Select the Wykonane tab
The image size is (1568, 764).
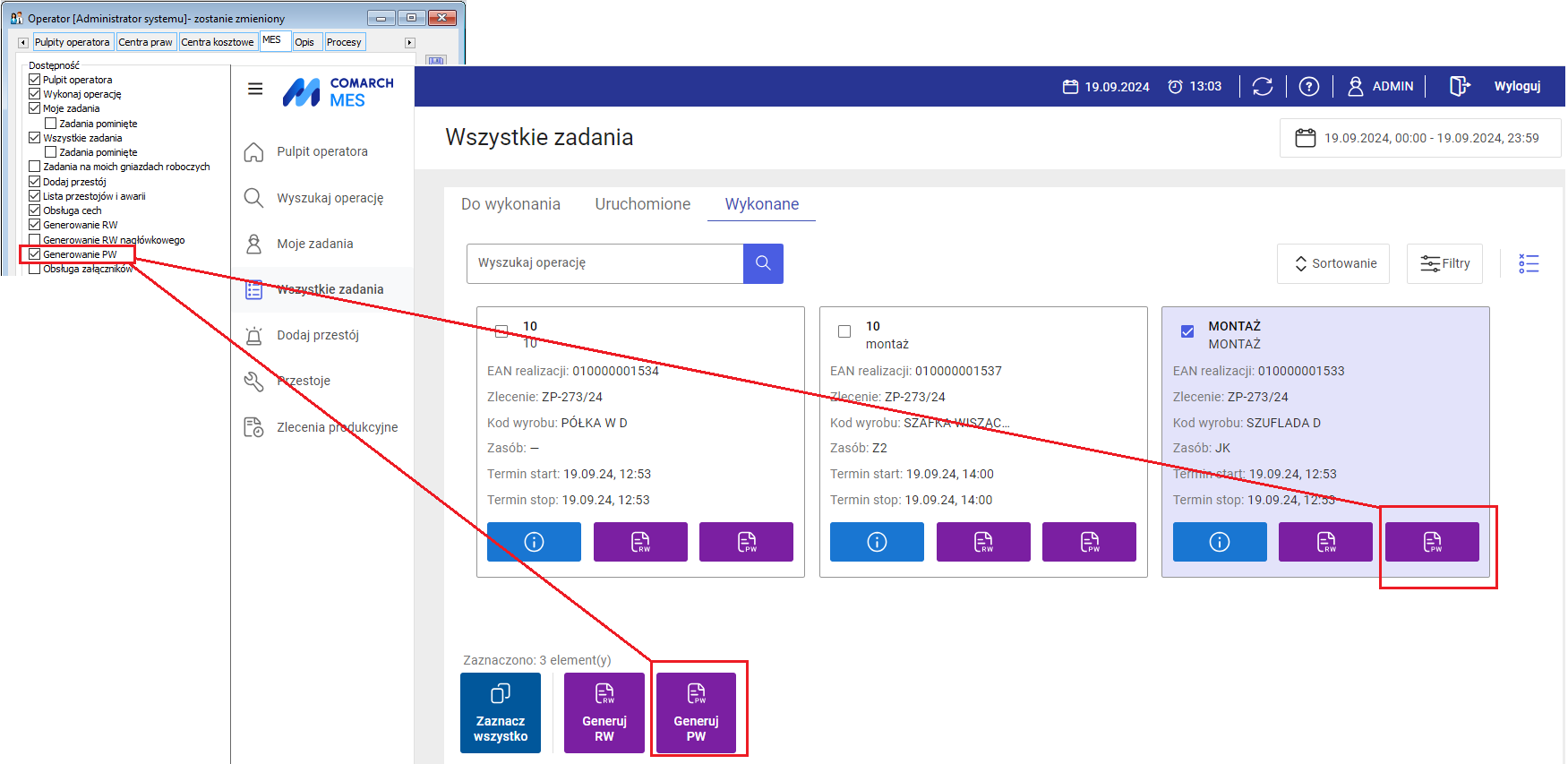(762, 204)
